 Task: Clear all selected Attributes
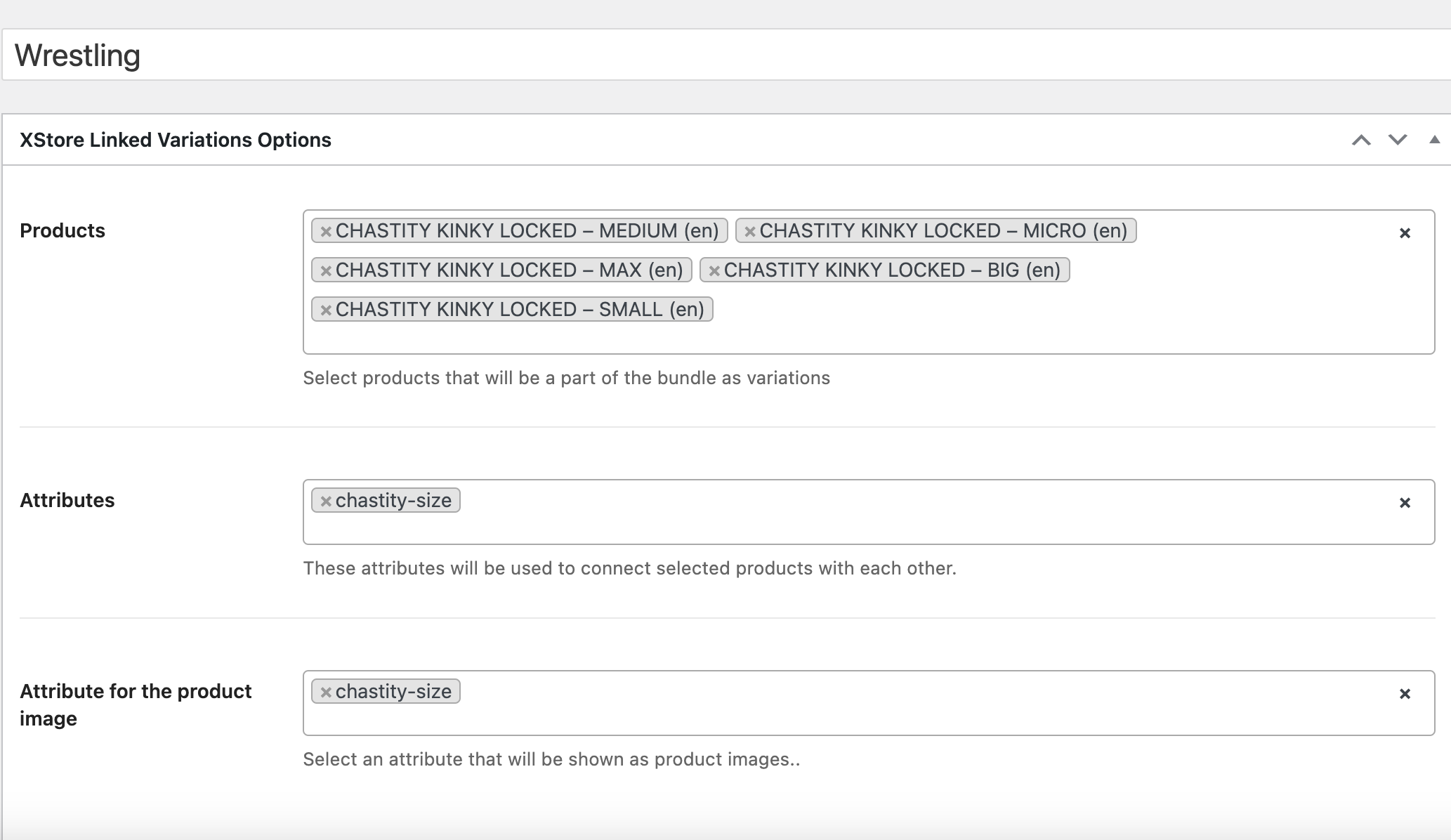1405,503
